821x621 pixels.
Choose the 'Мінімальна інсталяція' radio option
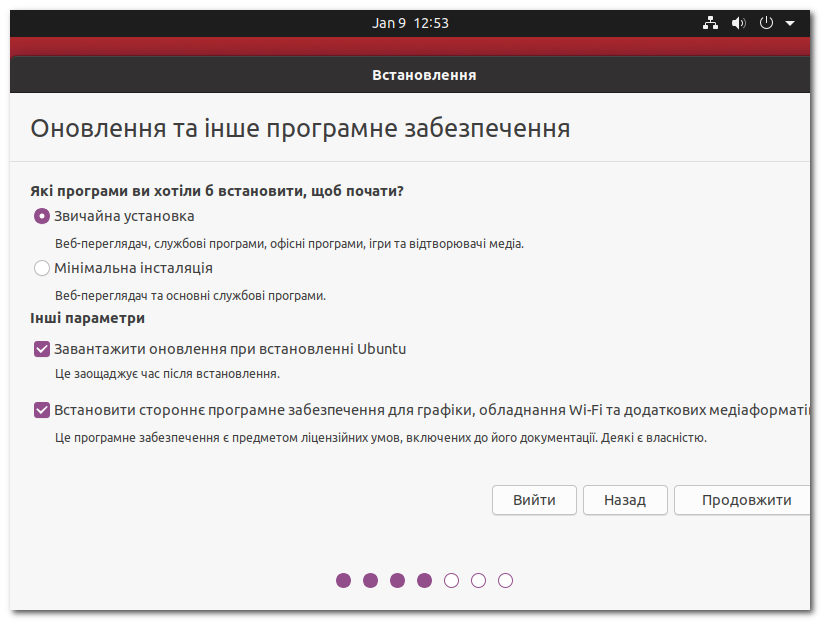(x=41, y=268)
